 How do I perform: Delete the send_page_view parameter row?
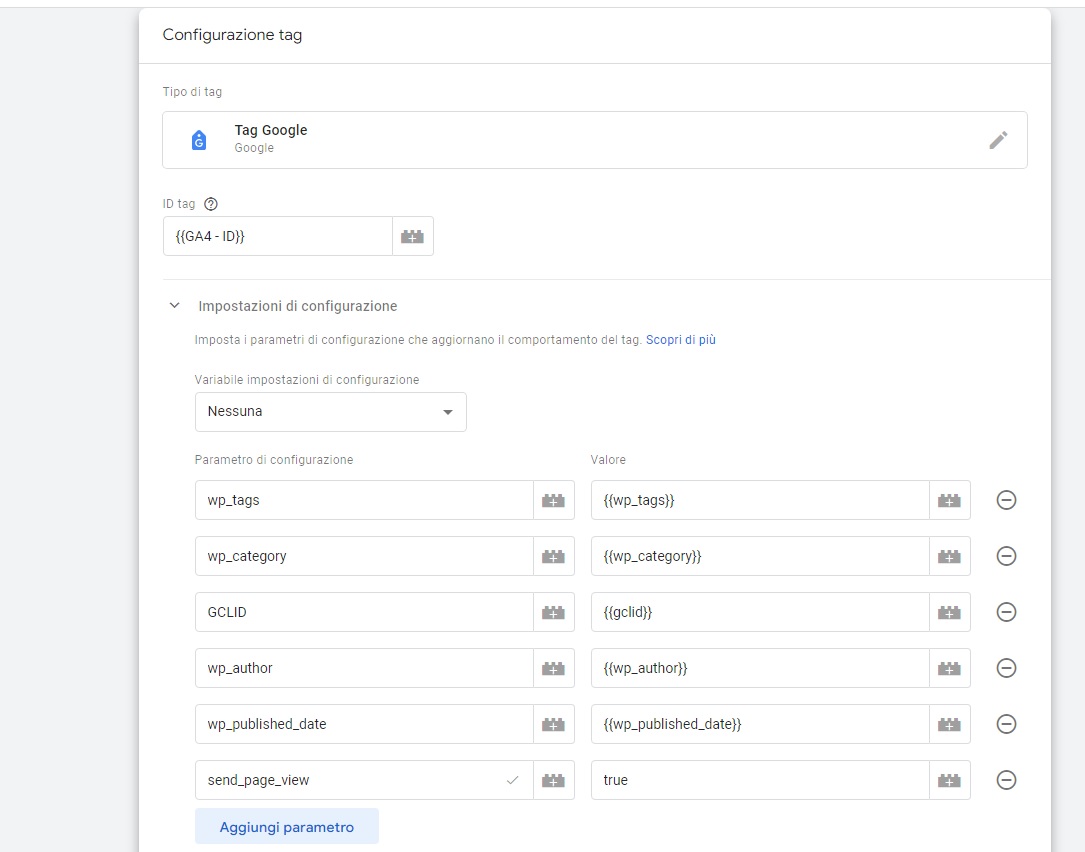click(1007, 780)
